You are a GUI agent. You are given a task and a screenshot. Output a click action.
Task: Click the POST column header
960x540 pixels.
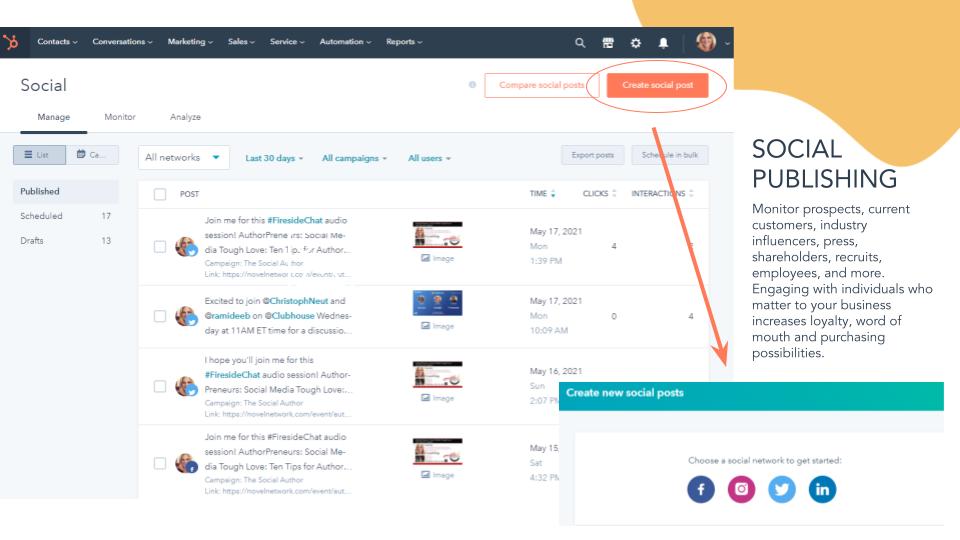(189, 194)
